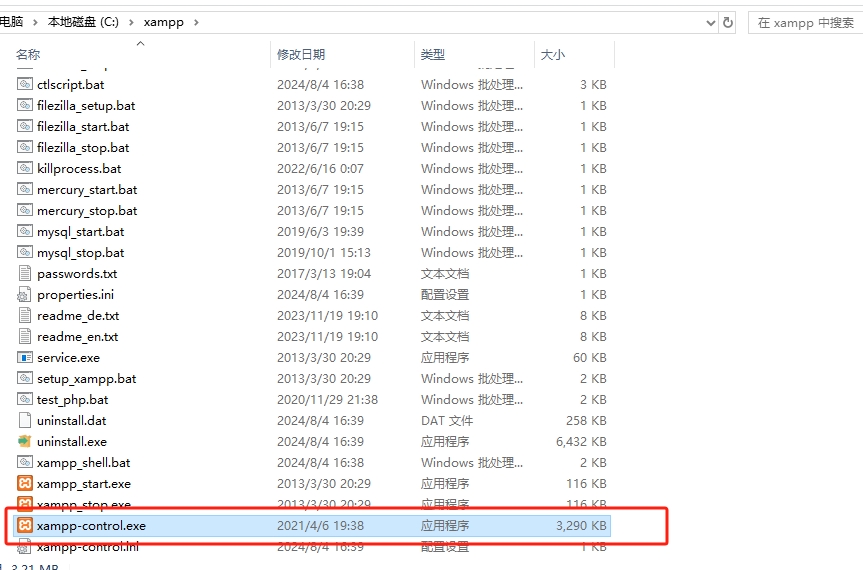Select file name mercury_start.bat
863x570 pixels.
(87, 189)
